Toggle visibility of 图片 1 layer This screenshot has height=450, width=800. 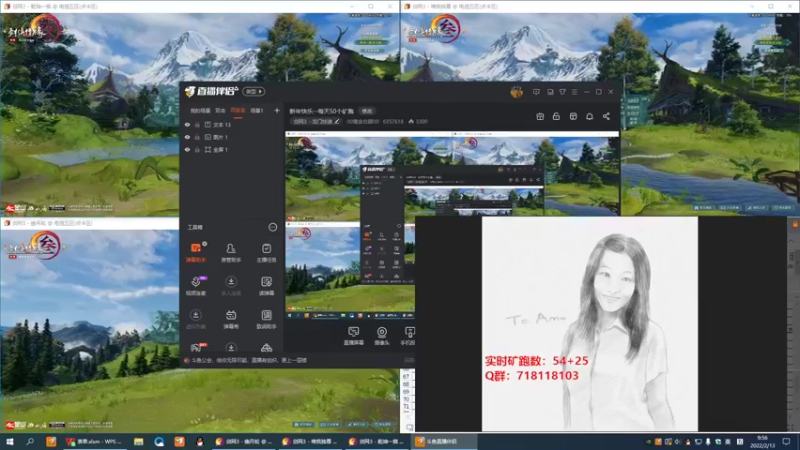pyautogui.click(x=187, y=137)
